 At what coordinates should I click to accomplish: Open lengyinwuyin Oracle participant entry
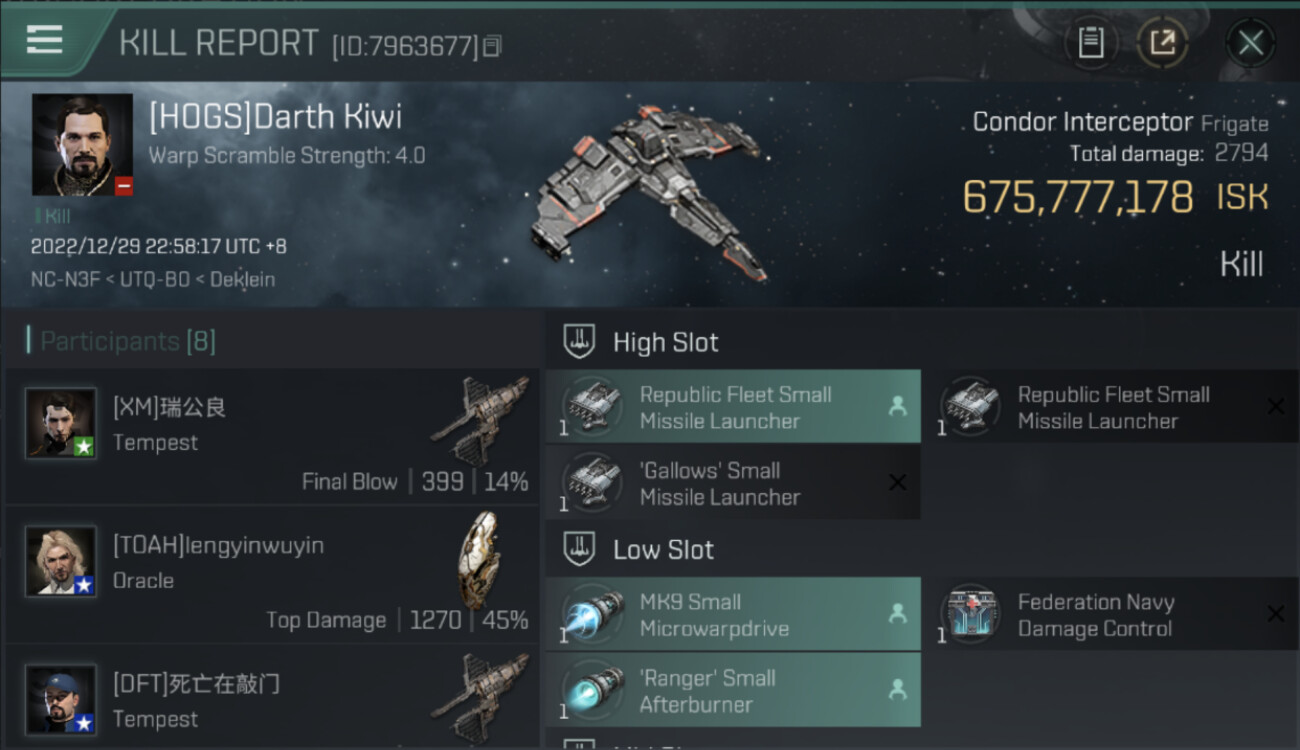pos(272,575)
